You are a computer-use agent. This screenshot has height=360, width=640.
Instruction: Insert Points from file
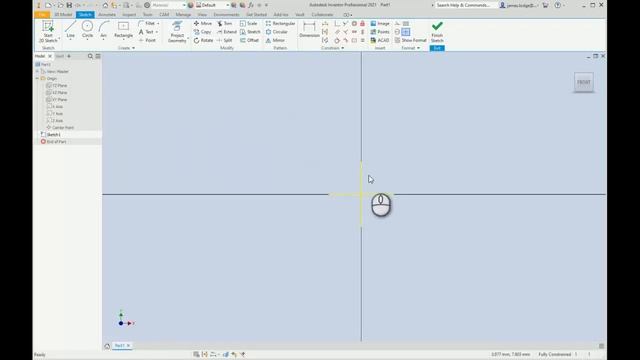click(x=380, y=32)
